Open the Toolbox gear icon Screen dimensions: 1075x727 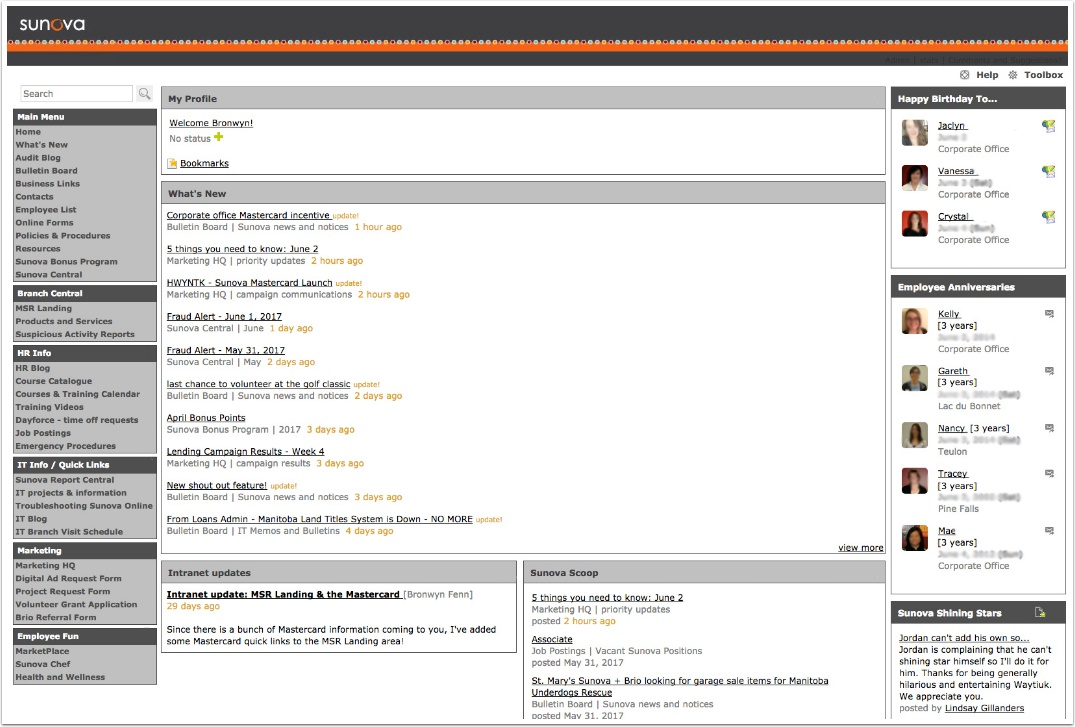[x=1013, y=75]
